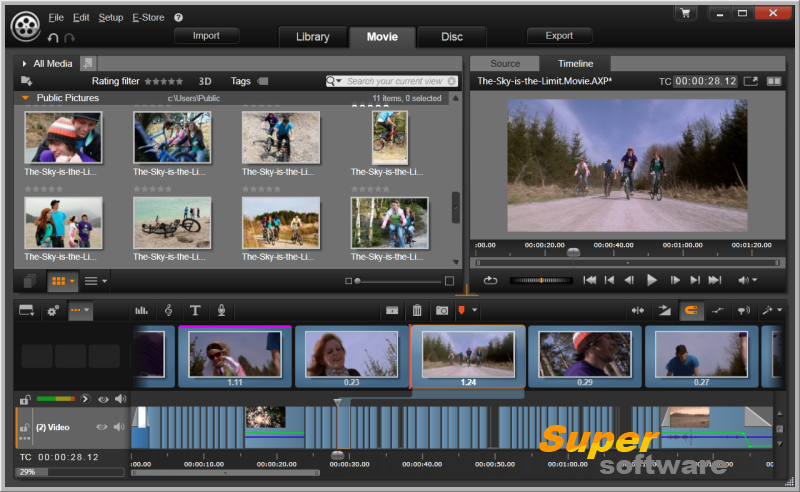Toggle magnetic snapping in timeline toolbar

click(691, 311)
